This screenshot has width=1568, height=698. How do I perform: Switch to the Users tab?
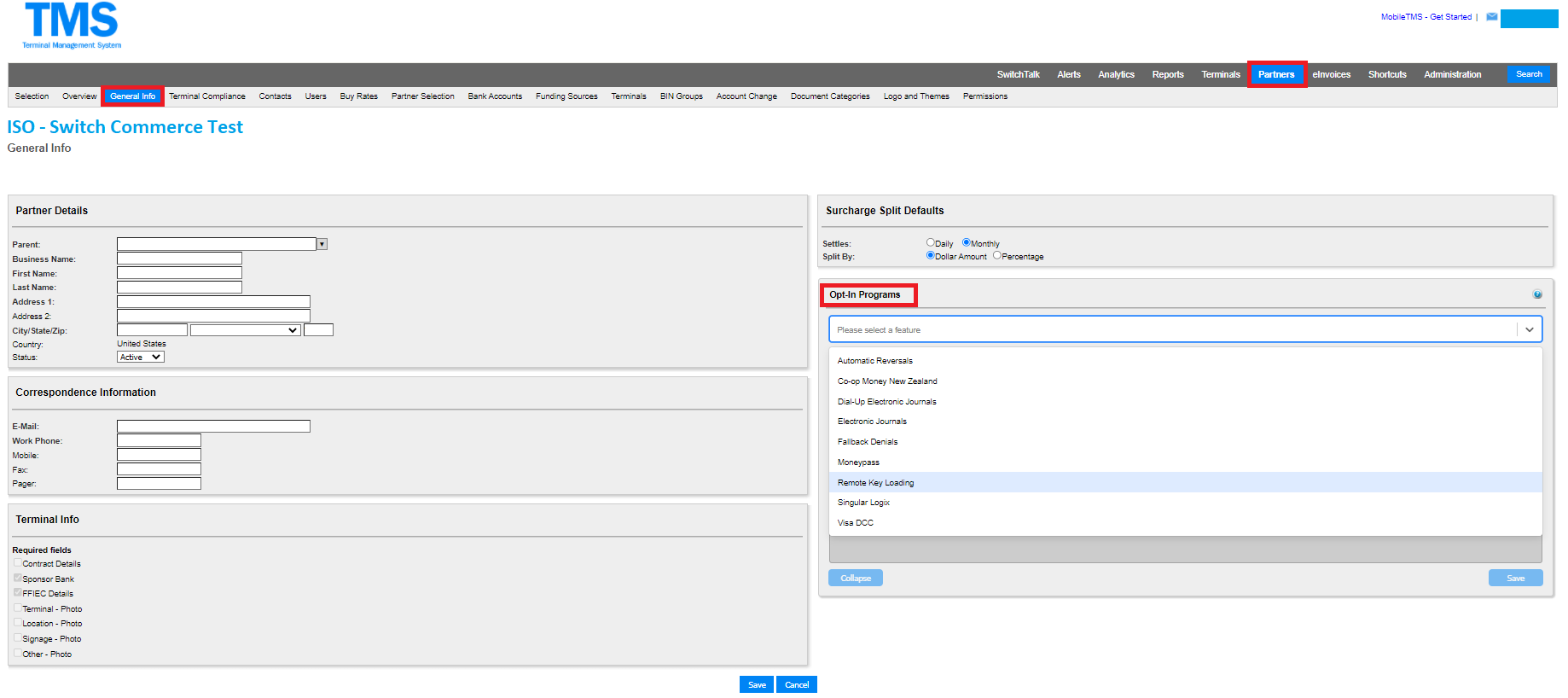pyautogui.click(x=316, y=96)
